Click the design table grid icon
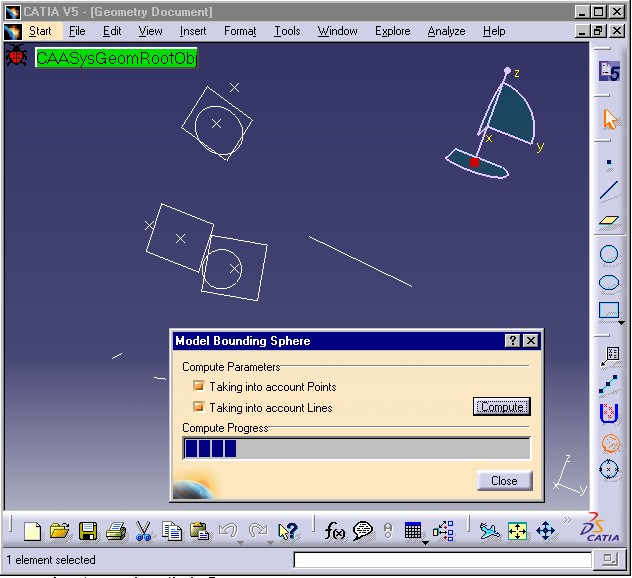Image resolution: width=632 pixels, height=578 pixels. coord(413,530)
